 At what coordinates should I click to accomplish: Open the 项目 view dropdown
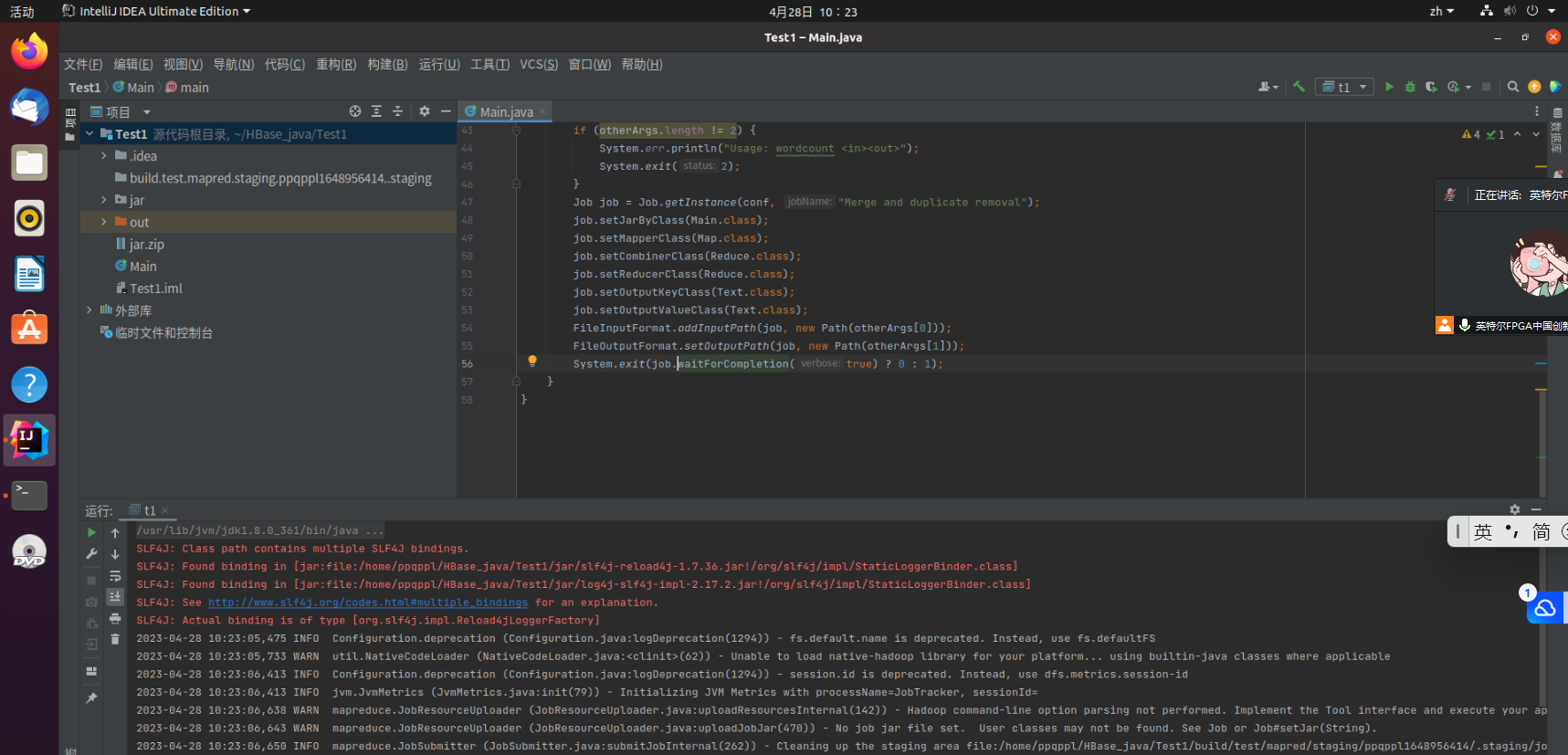[146, 112]
